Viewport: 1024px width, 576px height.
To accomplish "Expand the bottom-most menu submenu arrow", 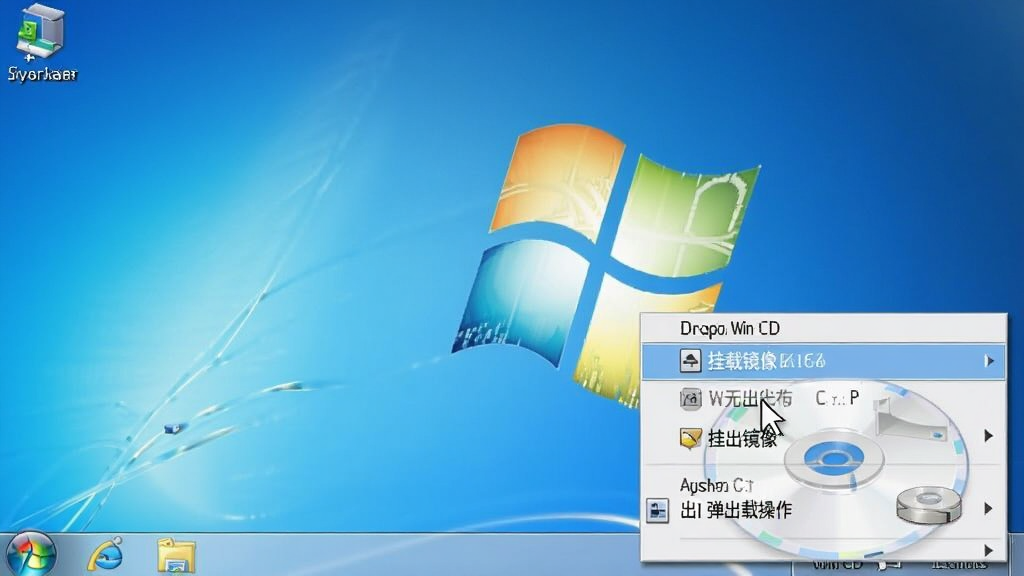I will point(988,550).
